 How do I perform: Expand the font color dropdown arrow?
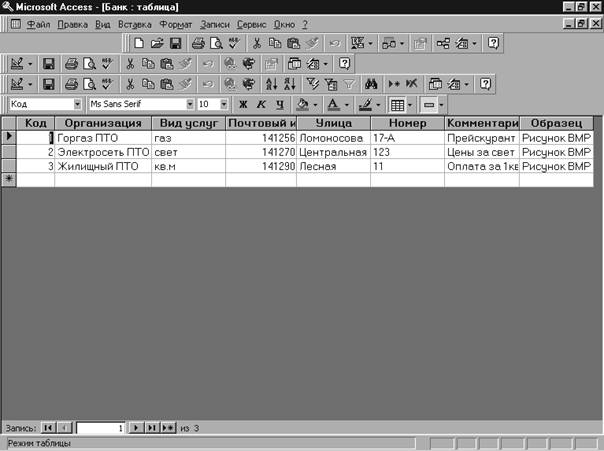[346, 105]
